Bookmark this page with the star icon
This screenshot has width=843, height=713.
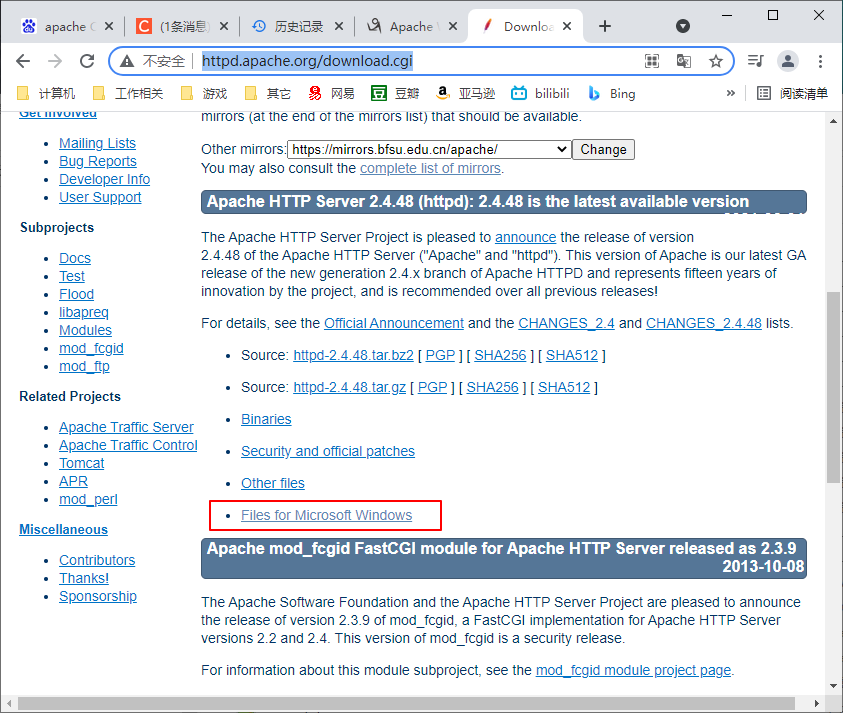pos(717,61)
